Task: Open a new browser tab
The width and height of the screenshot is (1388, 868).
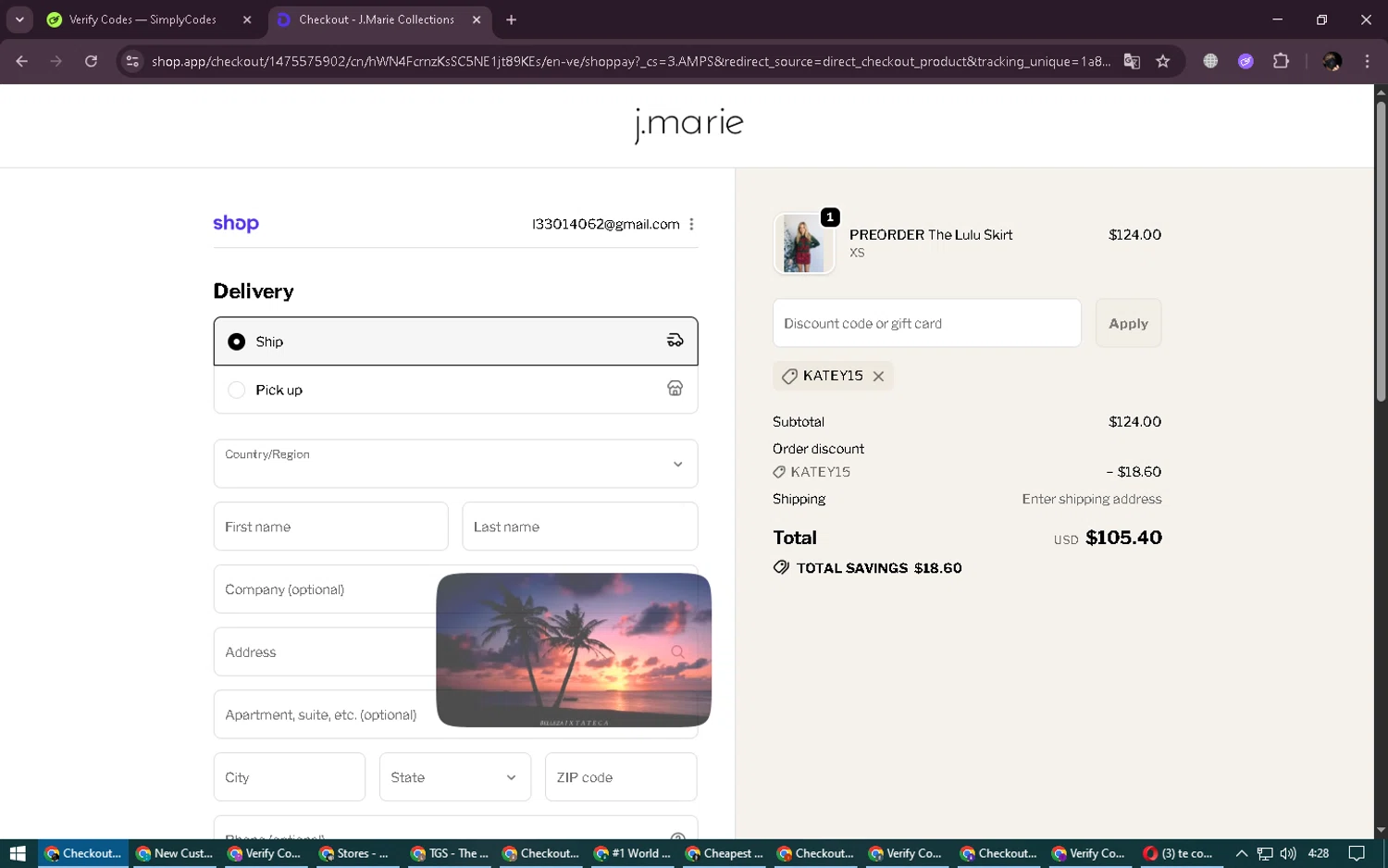Action: tap(511, 19)
